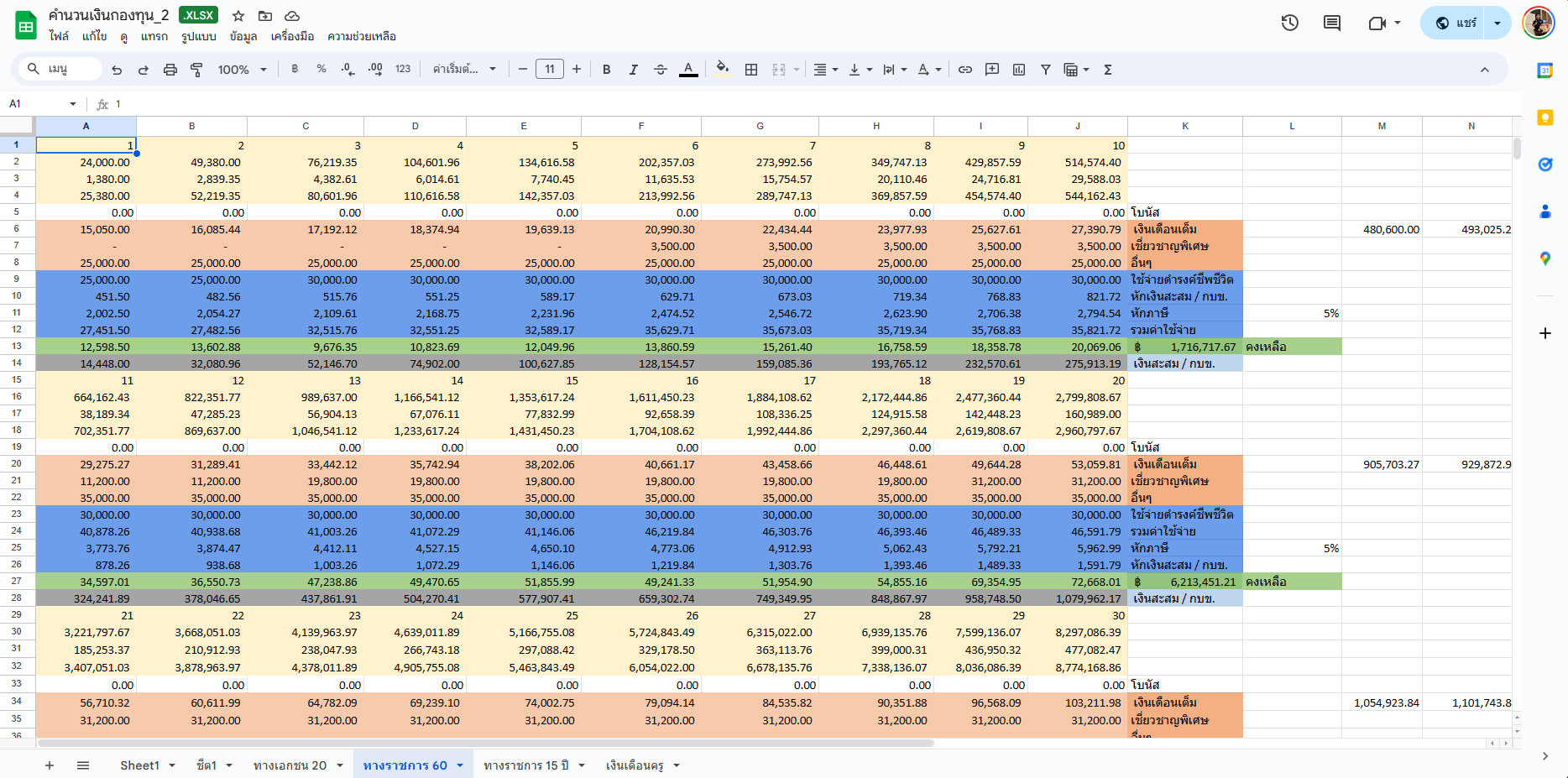Open horizontal align dropdown
Image resolution: width=1568 pixels, height=778 pixels.
pos(825,70)
